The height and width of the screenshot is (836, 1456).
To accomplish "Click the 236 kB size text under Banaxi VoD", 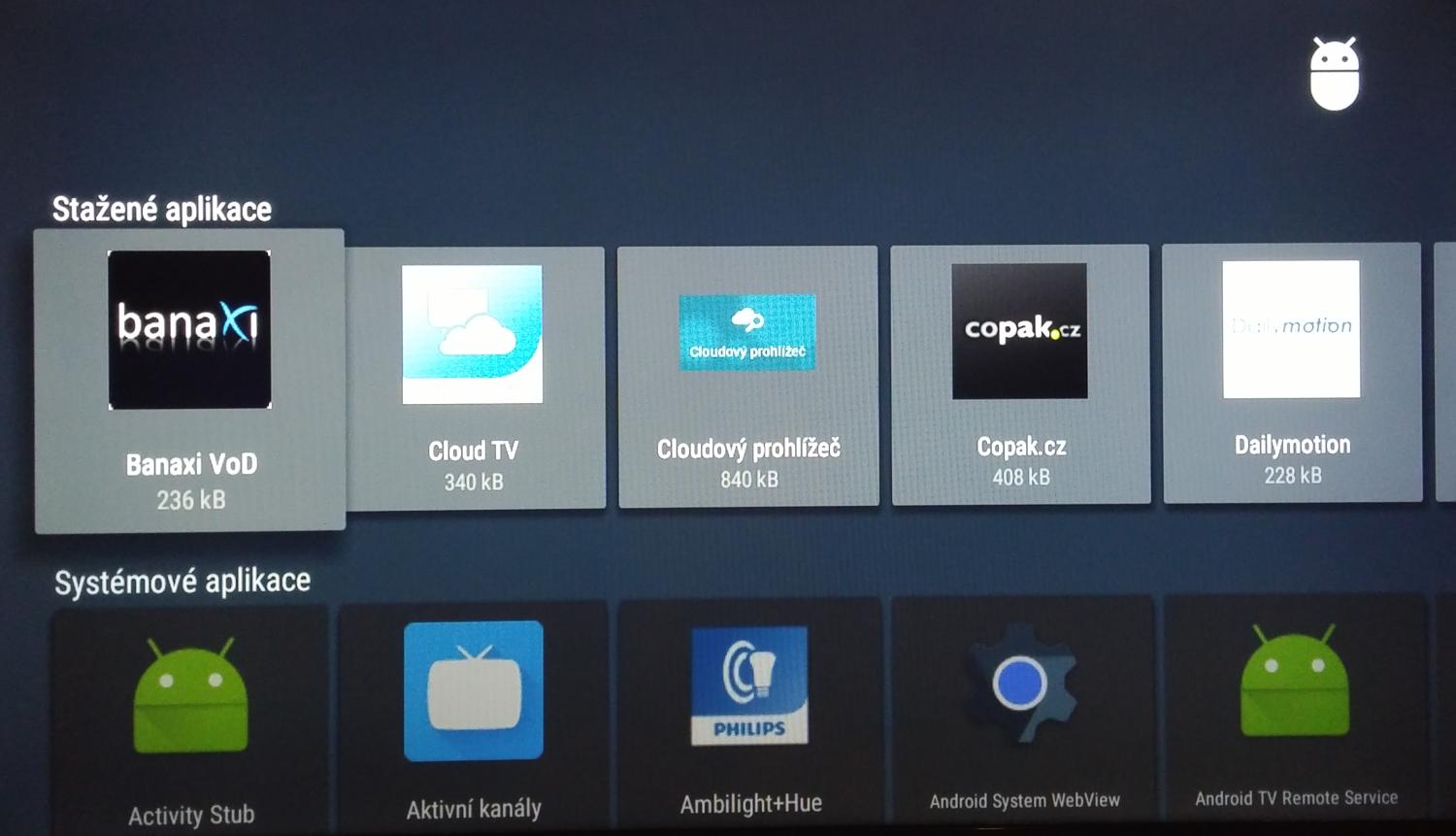I will tap(190, 499).
